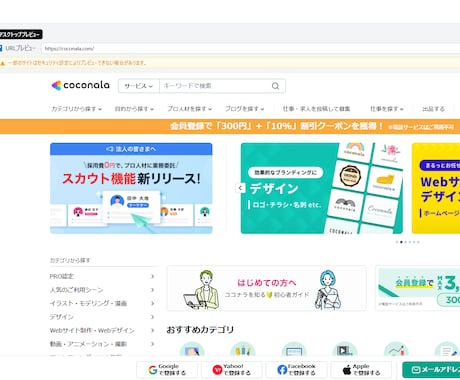Click the pencils recommended category icon
This screenshot has height=380, width=460.
pos(243,349)
